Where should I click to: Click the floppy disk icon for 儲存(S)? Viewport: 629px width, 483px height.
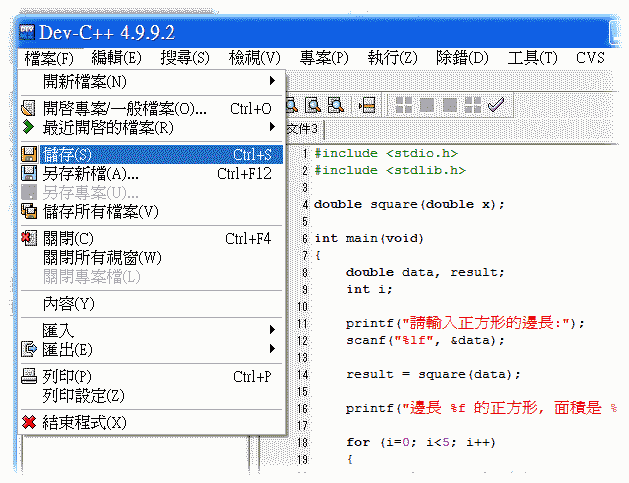tap(29, 154)
